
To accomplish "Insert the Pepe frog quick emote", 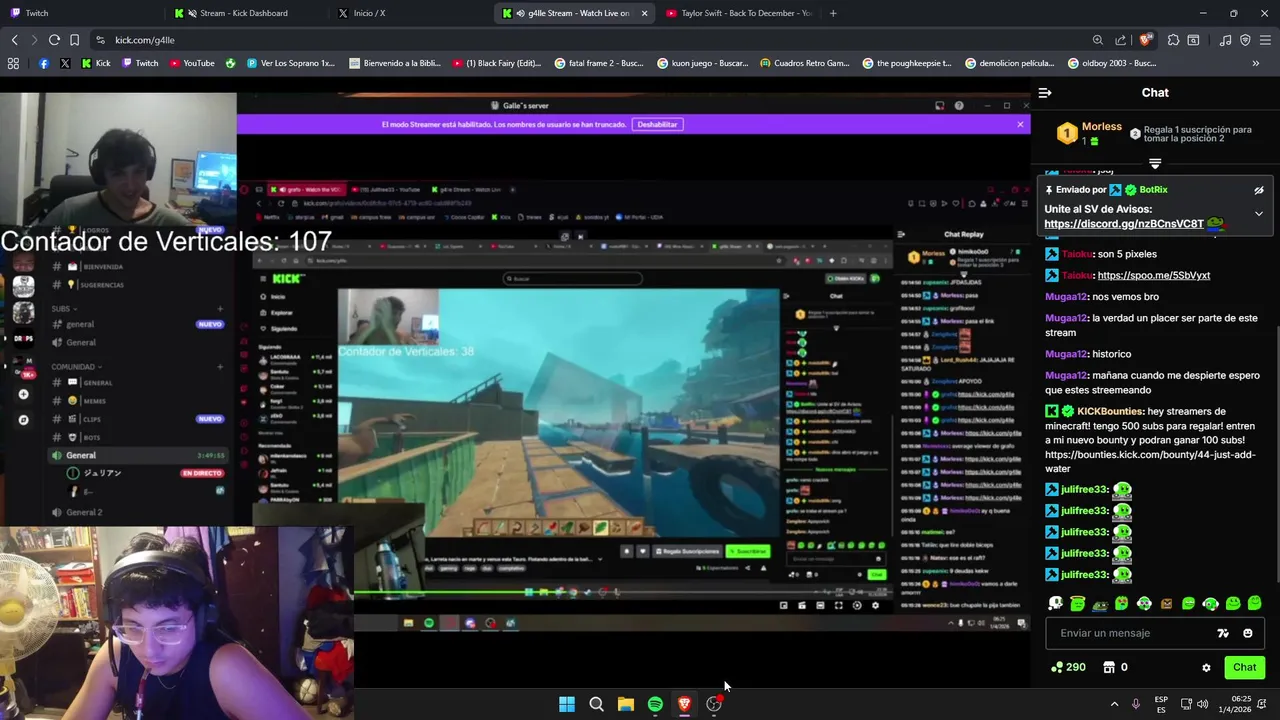I will pos(1100,604).
